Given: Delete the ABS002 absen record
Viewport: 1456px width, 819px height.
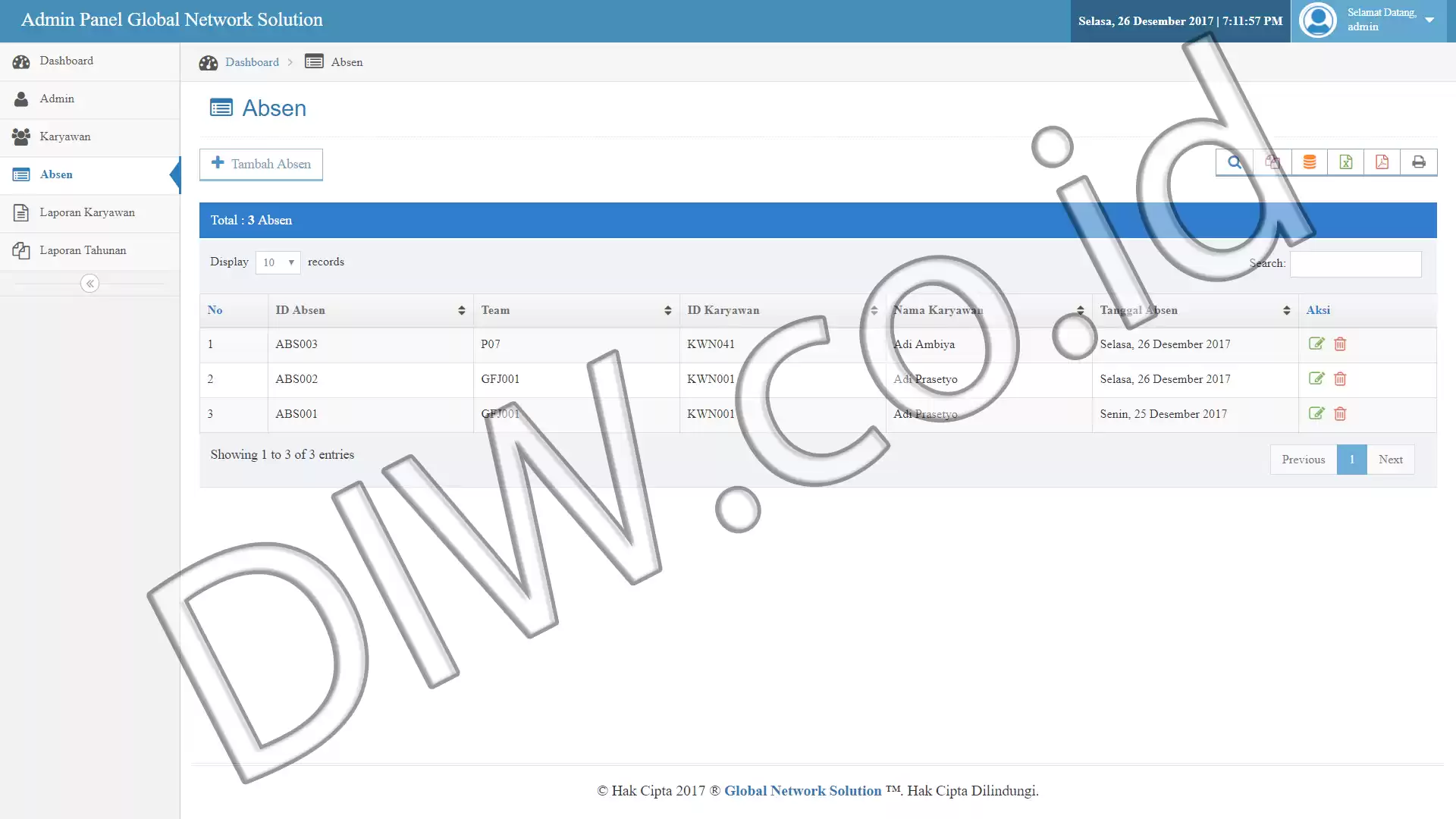Looking at the screenshot, I should click(x=1340, y=379).
